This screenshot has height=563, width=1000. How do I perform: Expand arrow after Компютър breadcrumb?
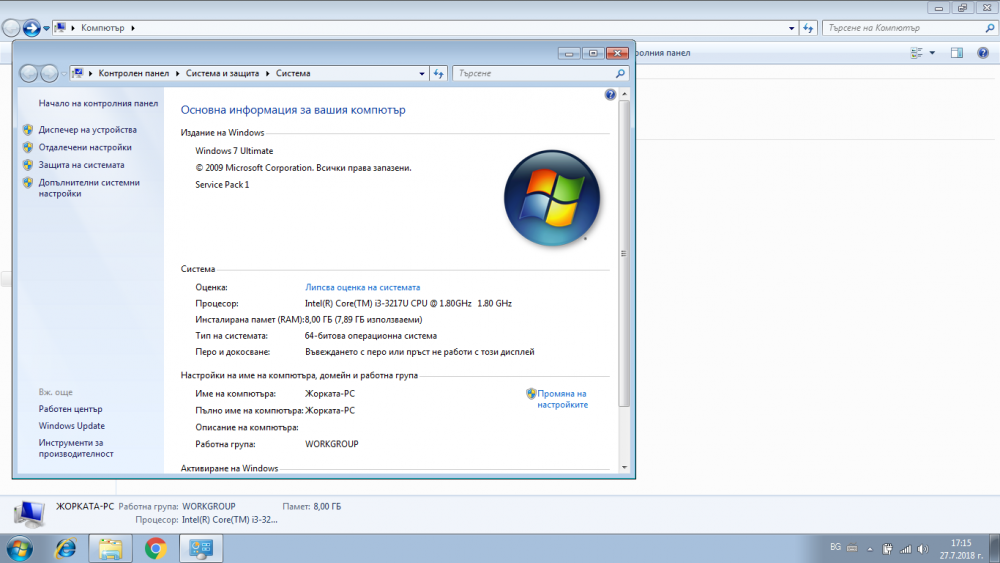(133, 28)
